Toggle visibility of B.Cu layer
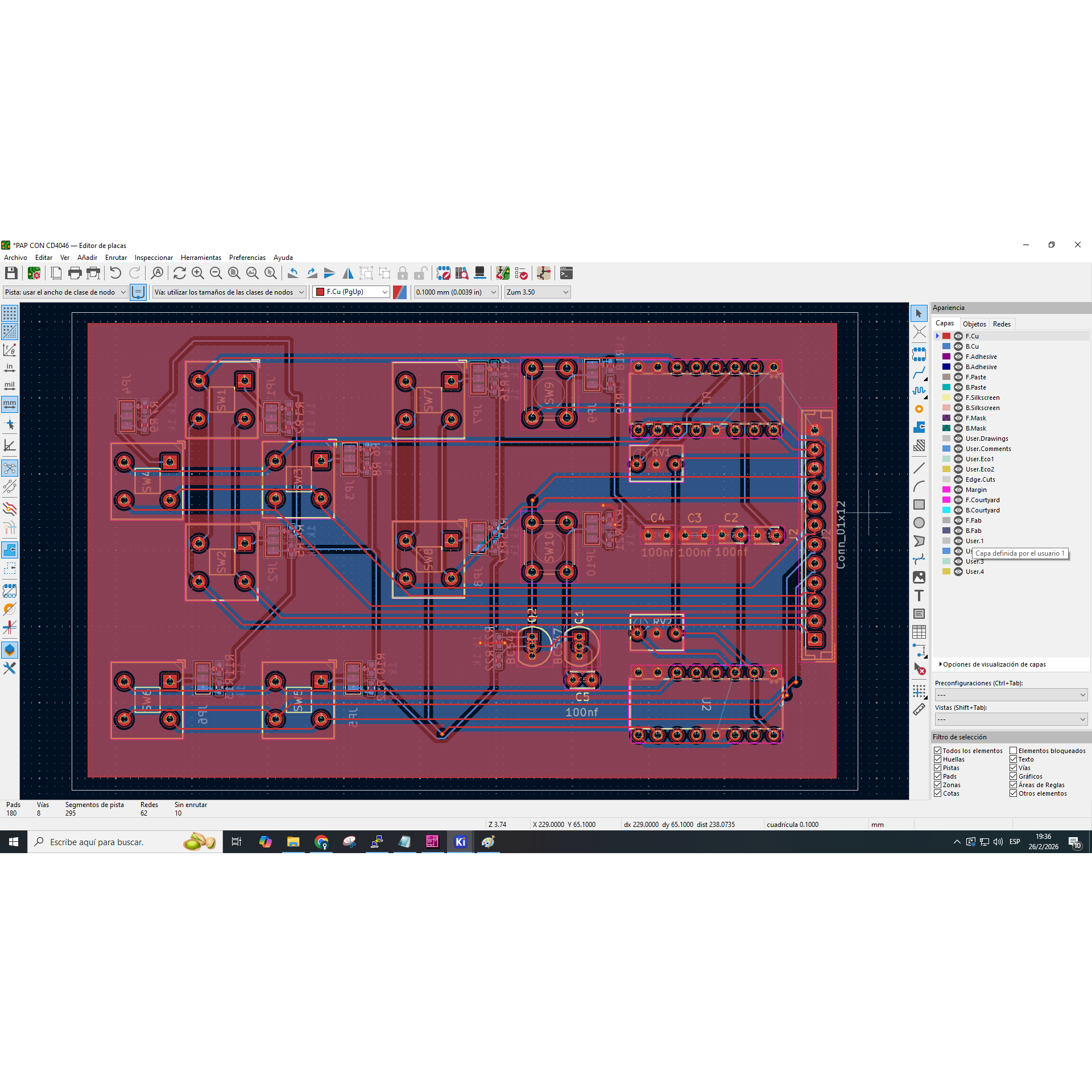The image size is (1092, 1092). pos(958,346)
